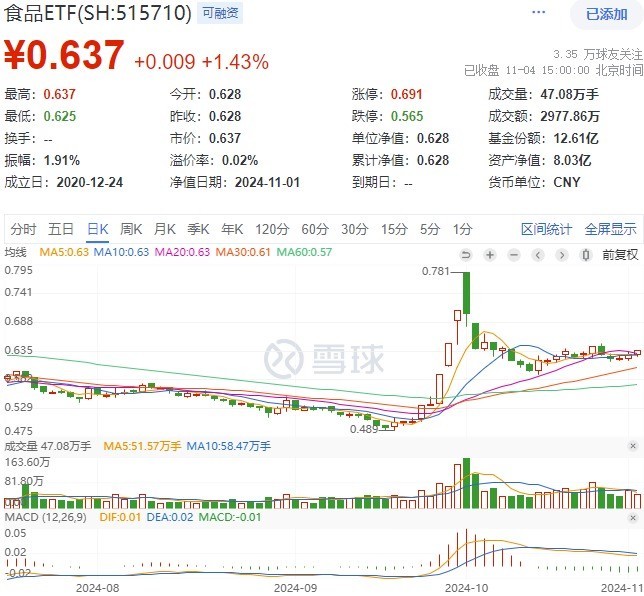Viewport: 644px width, 596px height.
Task: Click the 最低 value 0.625
Action: point(60,116)
